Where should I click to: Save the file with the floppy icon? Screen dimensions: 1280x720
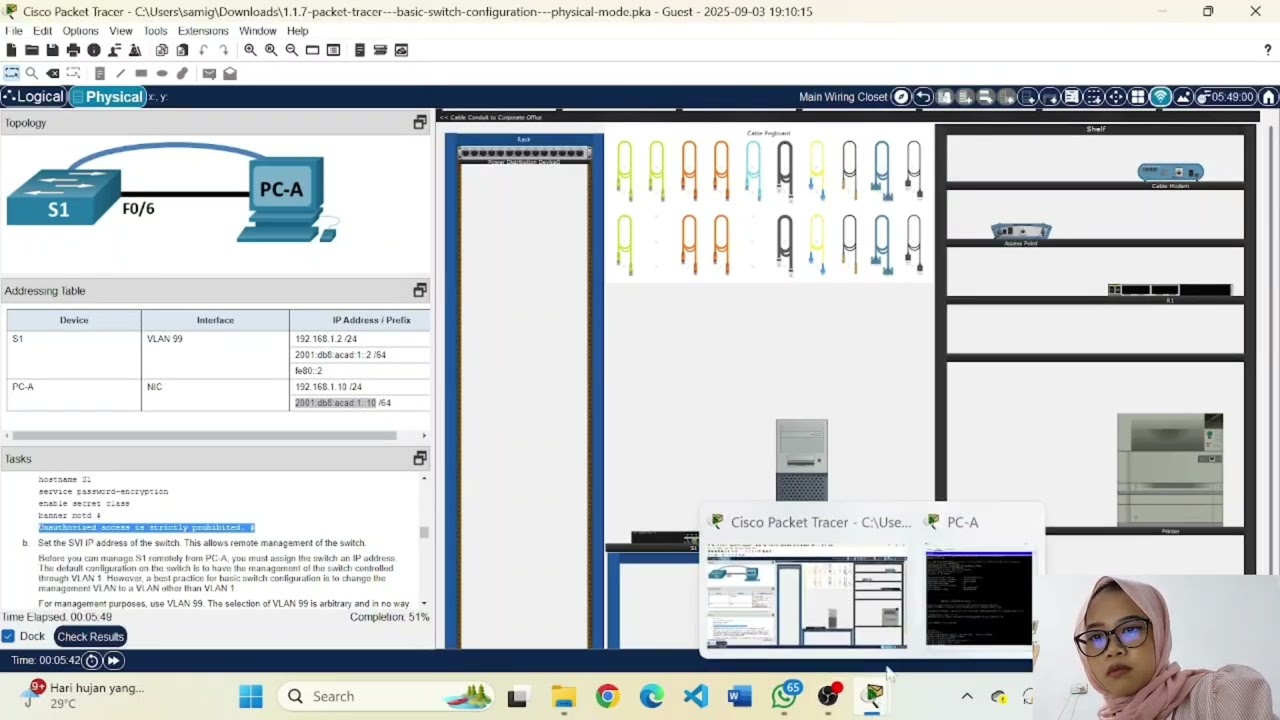[x=52, y=50]
